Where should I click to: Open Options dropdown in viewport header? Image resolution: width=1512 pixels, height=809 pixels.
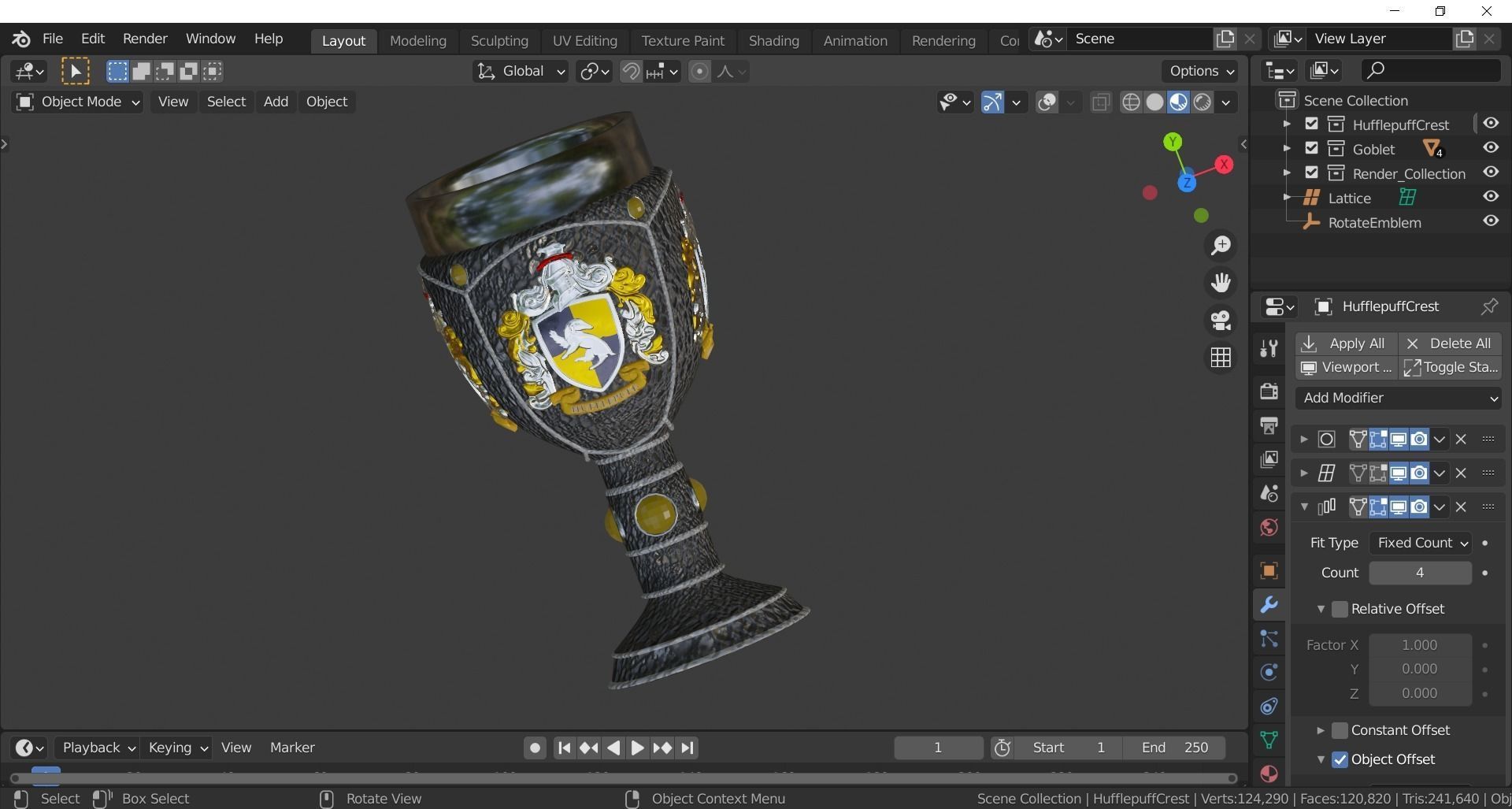click(1201, 72)
